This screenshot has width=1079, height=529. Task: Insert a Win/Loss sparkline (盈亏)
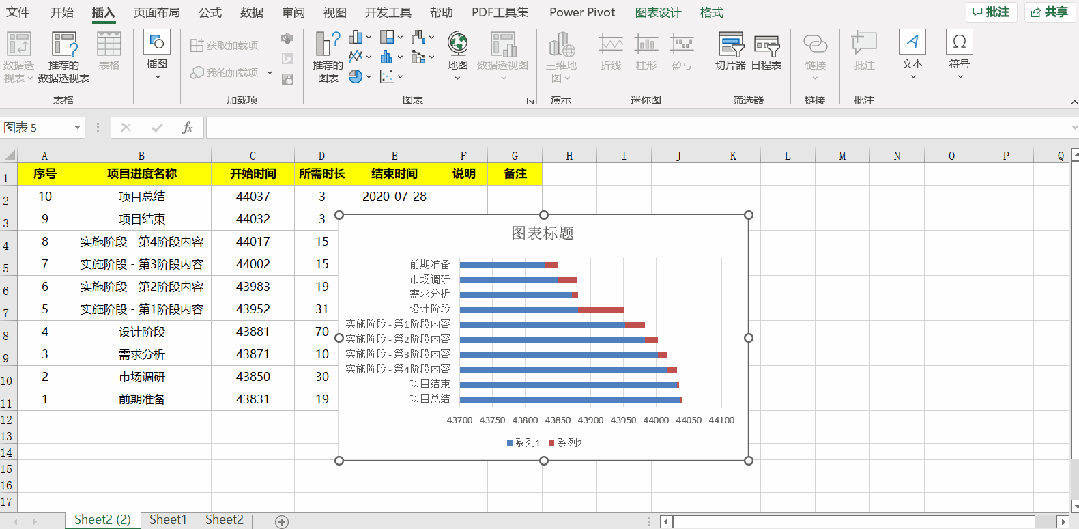682,52
